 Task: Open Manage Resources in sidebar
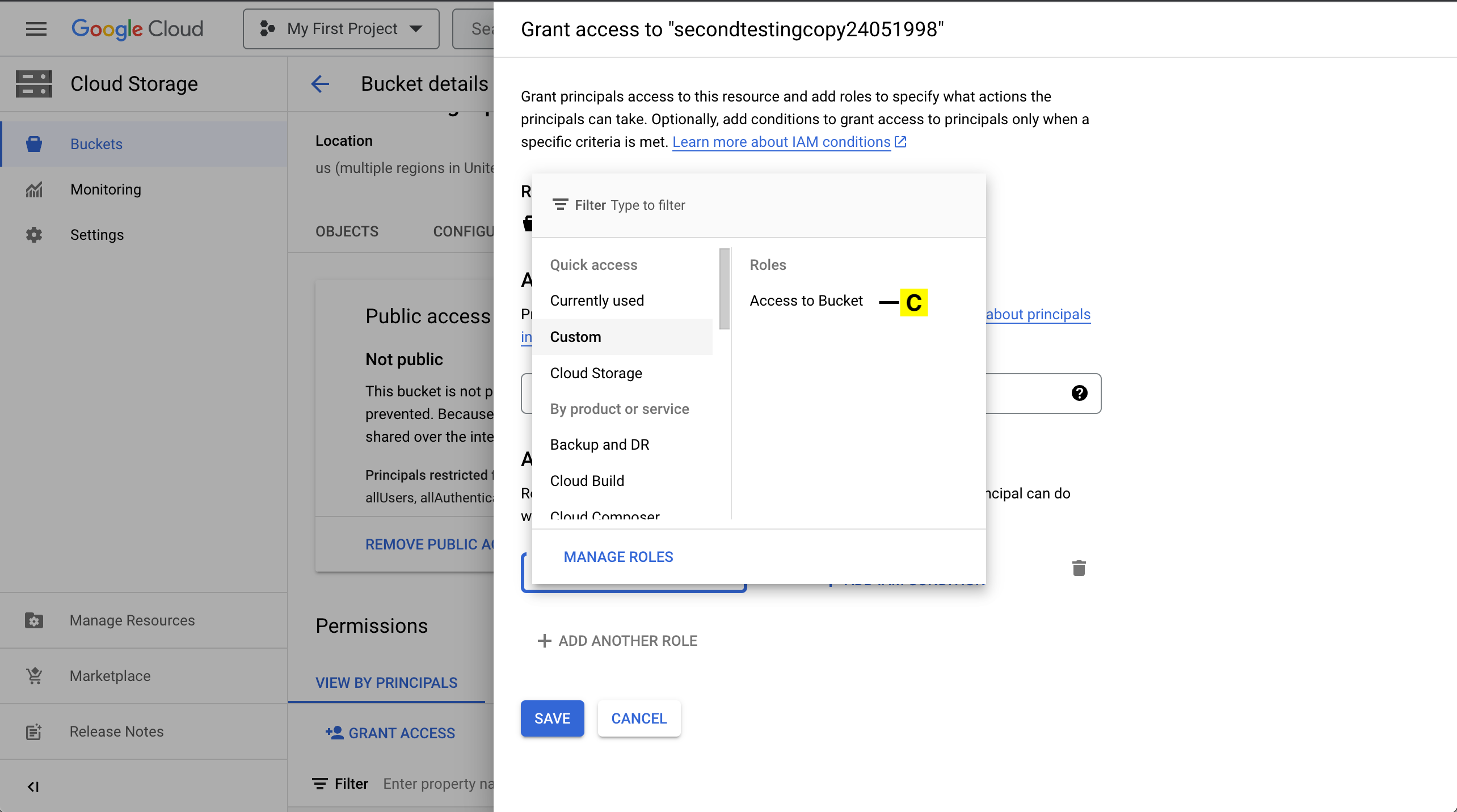click(132, 620)
